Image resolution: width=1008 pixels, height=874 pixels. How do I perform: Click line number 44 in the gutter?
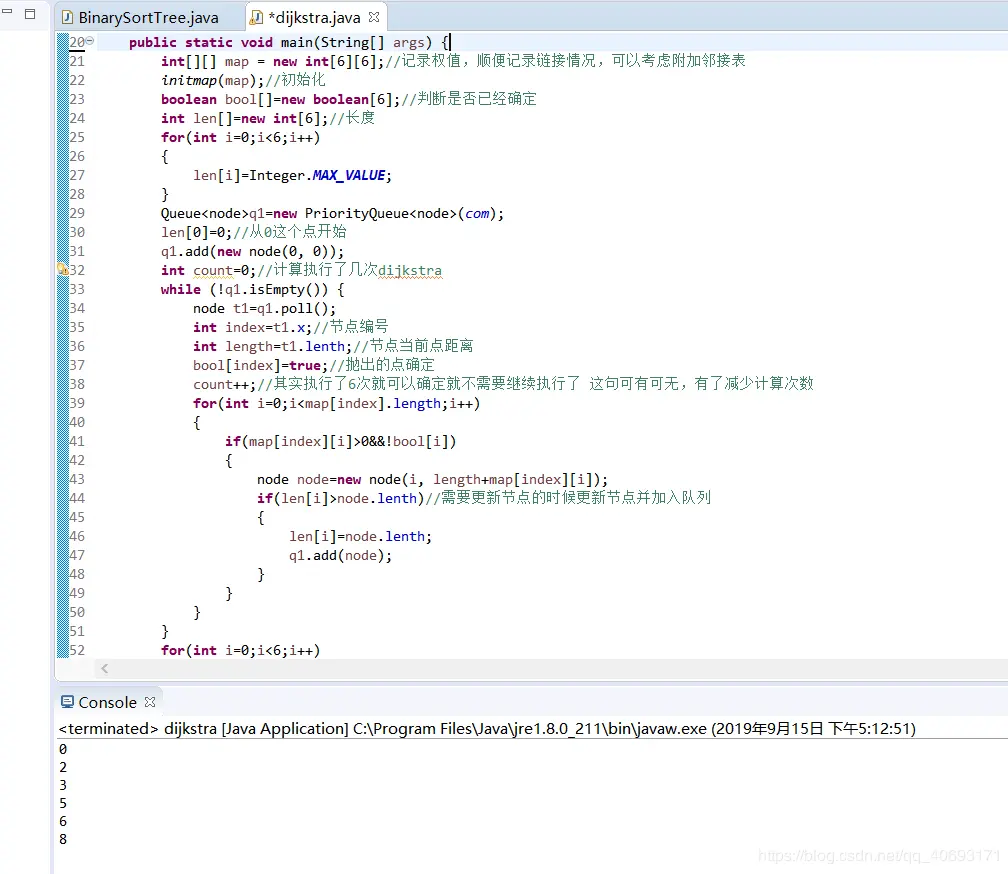[x=77, y=498]
